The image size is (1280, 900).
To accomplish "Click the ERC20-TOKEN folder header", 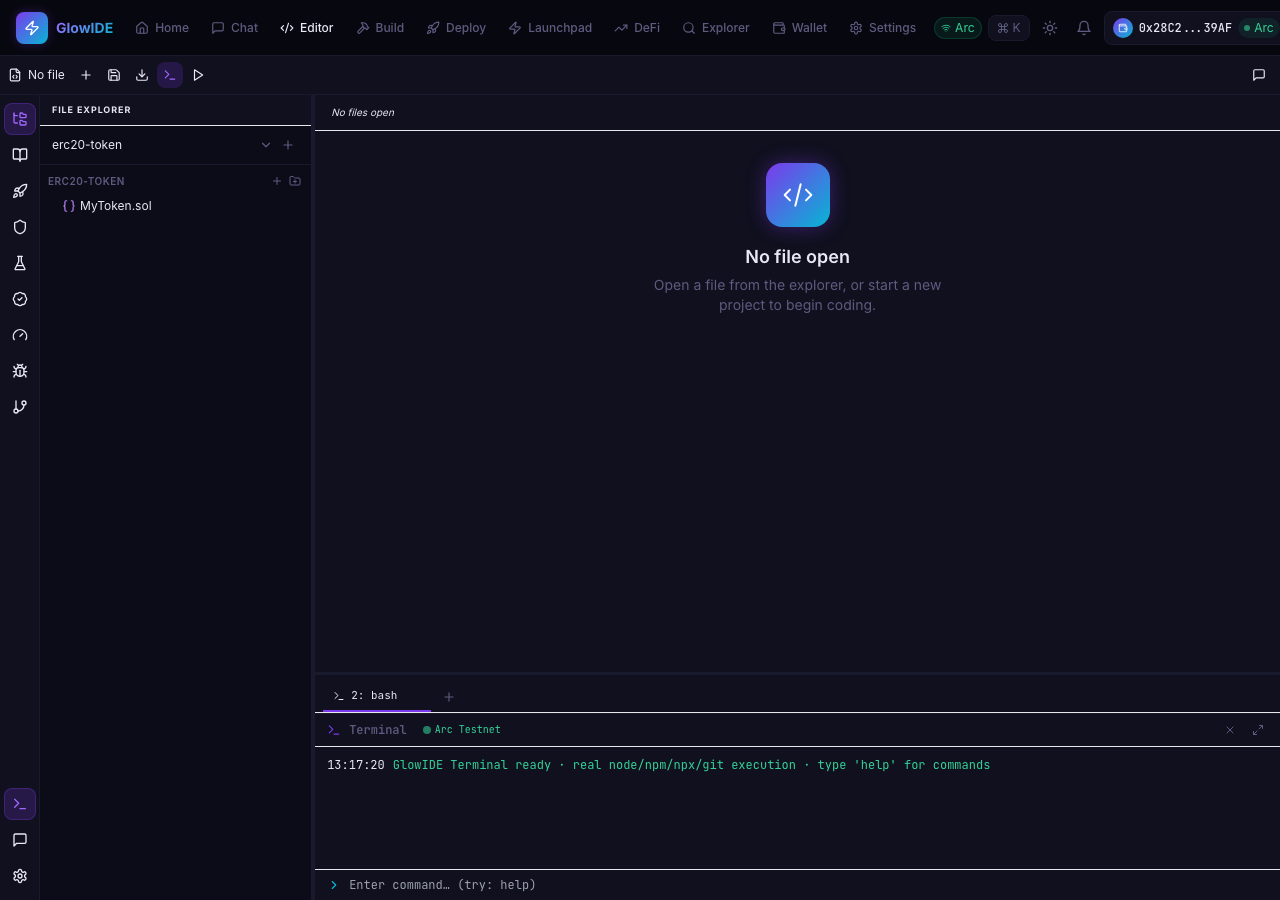I will [x=86, y=182].
